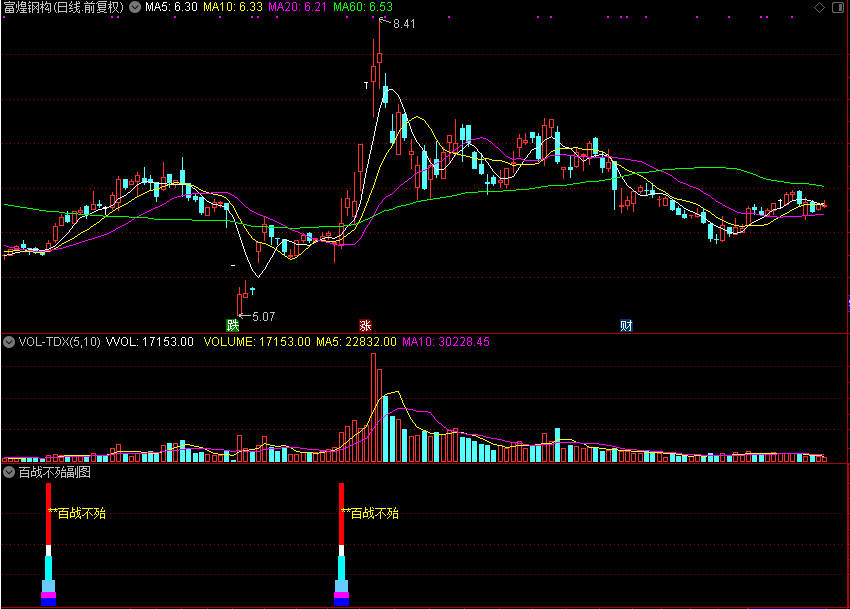This screenshot has height=609, width=850.
Task: Click the 百战不殆副图 indicator name
Action: click(55, 472)
